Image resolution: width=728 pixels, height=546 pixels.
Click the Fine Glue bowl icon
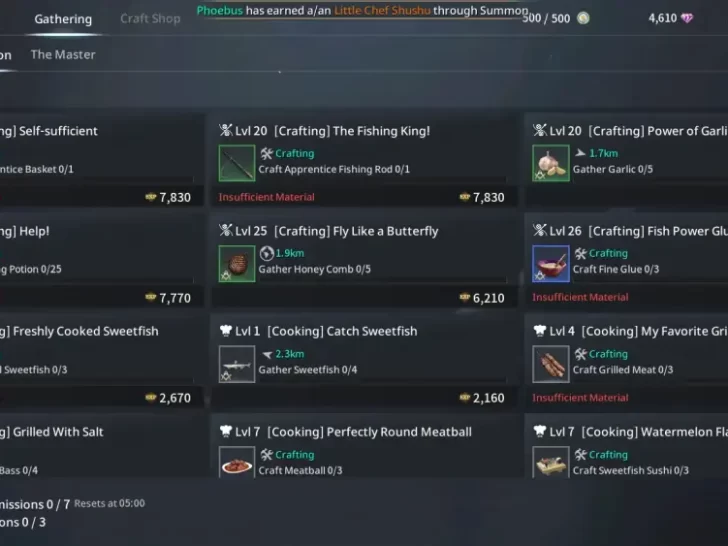(551, 263)
